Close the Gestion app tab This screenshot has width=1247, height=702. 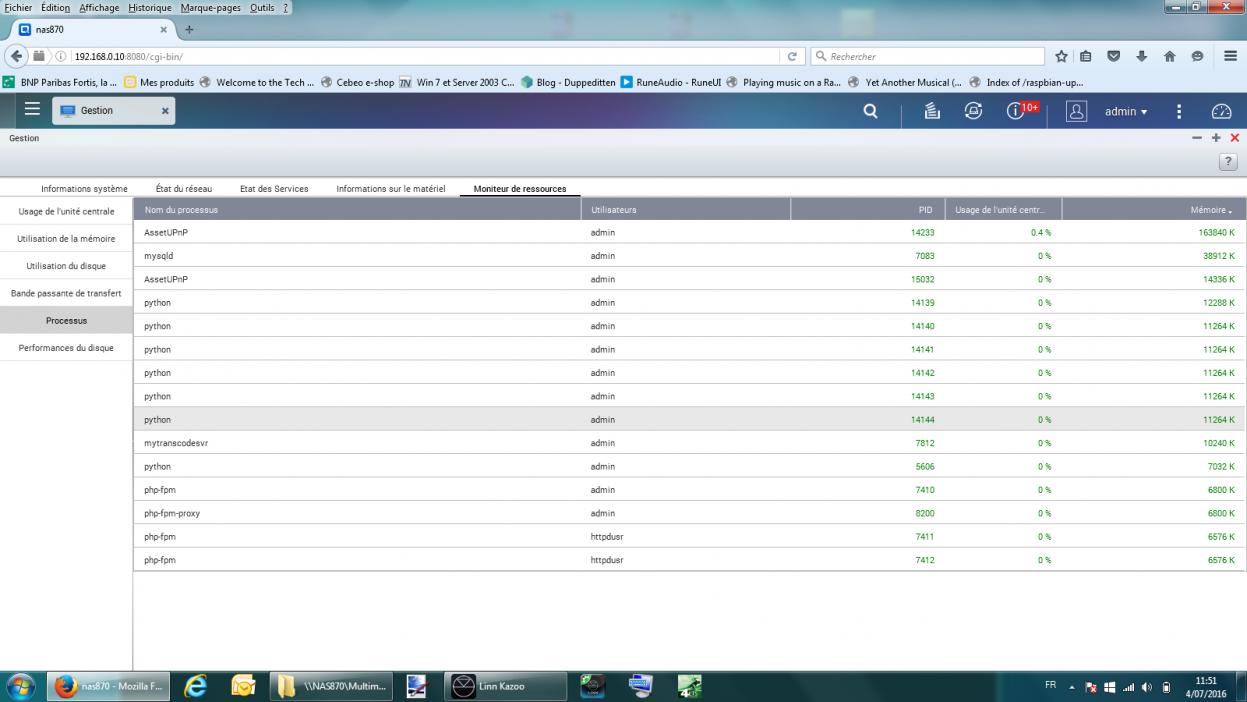pos(165,111)
